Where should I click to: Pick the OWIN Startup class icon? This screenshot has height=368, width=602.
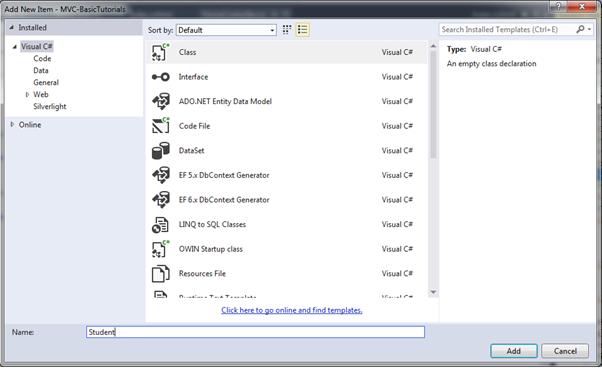pyautogui.click(x=160, y=249)
